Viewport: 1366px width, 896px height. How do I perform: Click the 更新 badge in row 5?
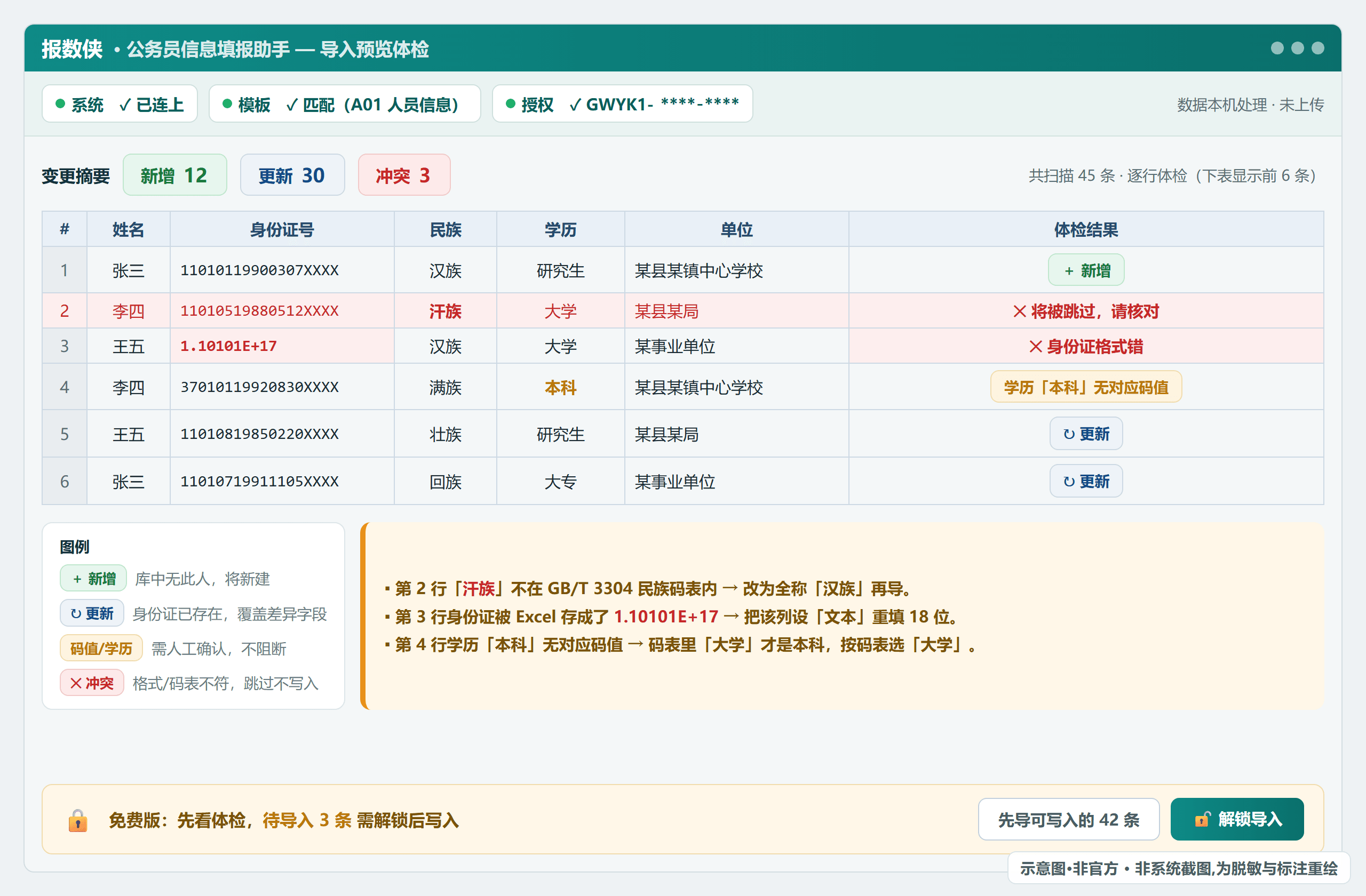coord(1086,434)
